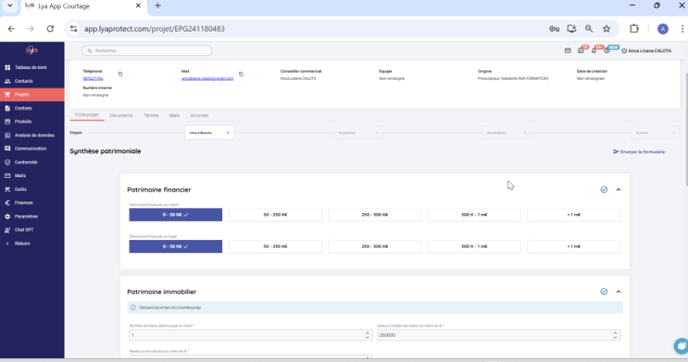Copy the mail address with copy icon

pyautogui.click(x=241, y=74)
